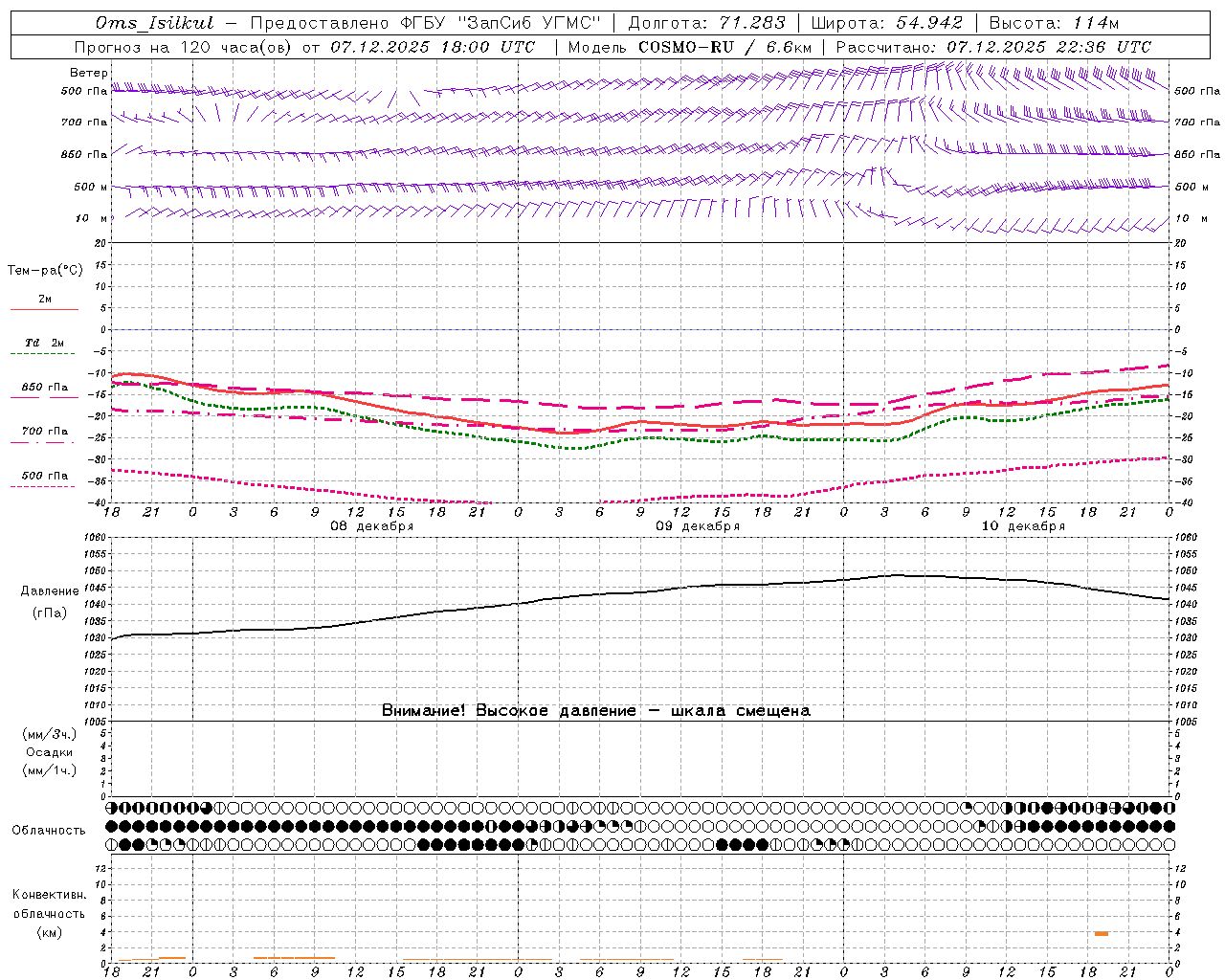Image resolution: width=1225 pixels, height=980 pixels.
Task: Click the (мм/3ч.) precipitation unit label
Action: [x=50, y=734]
